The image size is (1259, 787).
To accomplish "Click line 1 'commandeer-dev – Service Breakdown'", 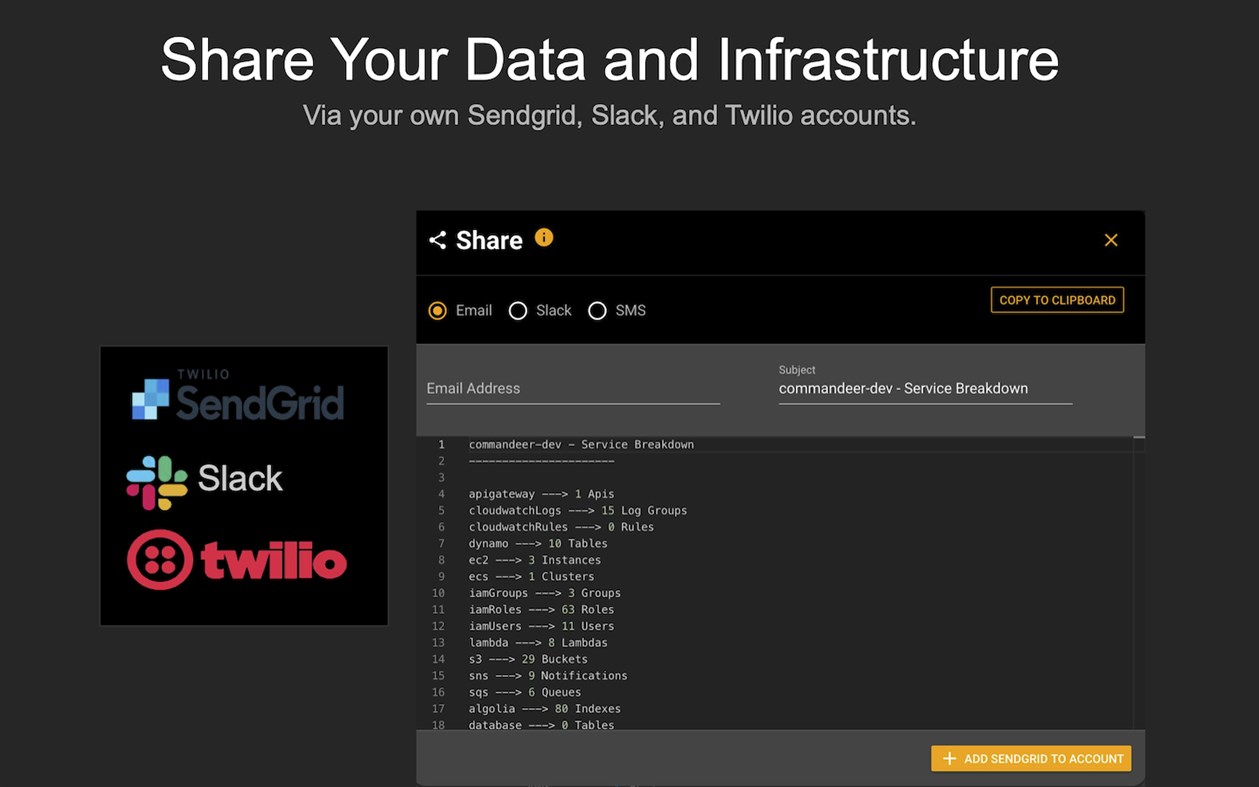I will 581,444.
